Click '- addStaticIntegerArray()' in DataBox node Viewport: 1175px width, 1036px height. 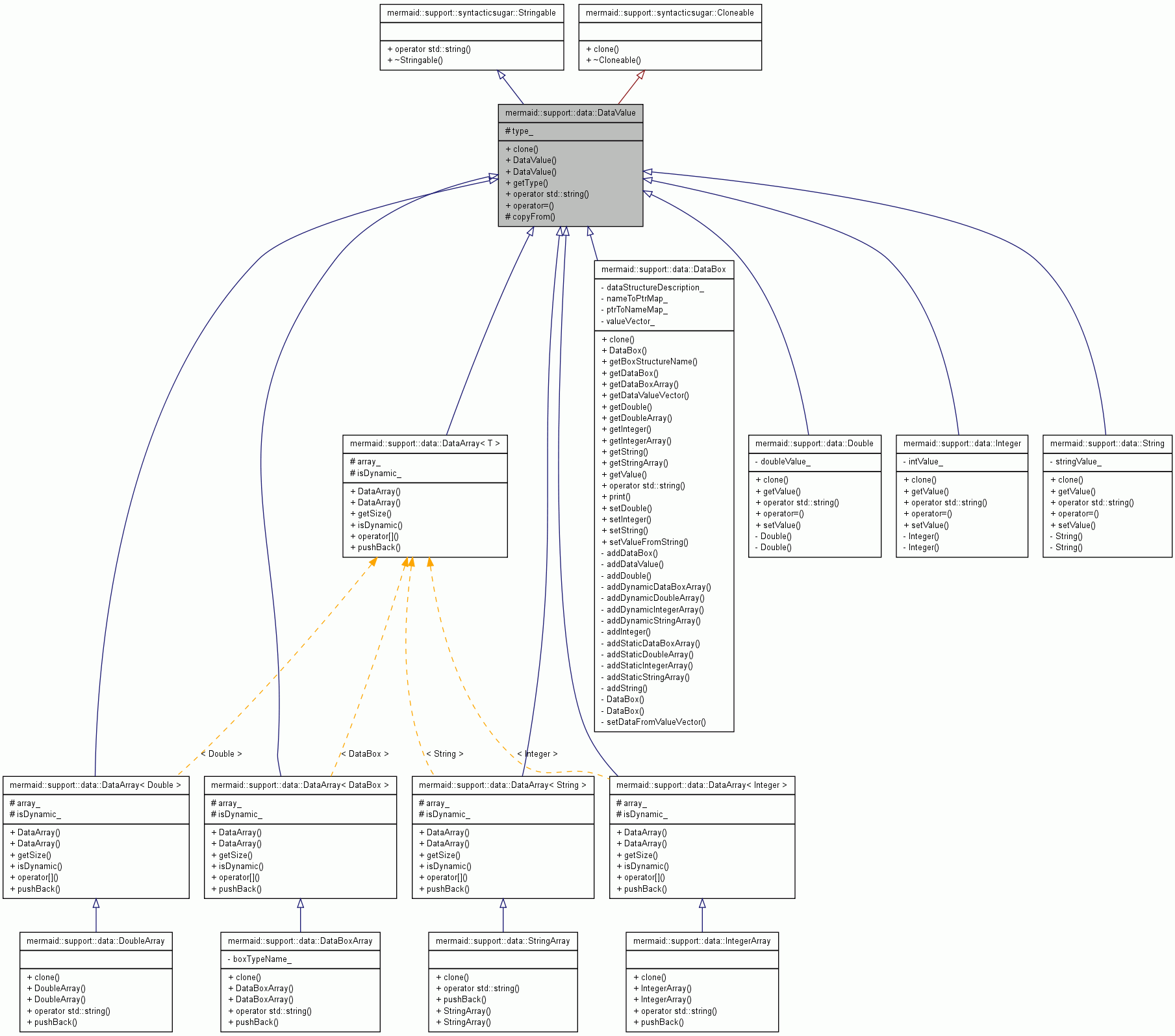click(647, 666)
